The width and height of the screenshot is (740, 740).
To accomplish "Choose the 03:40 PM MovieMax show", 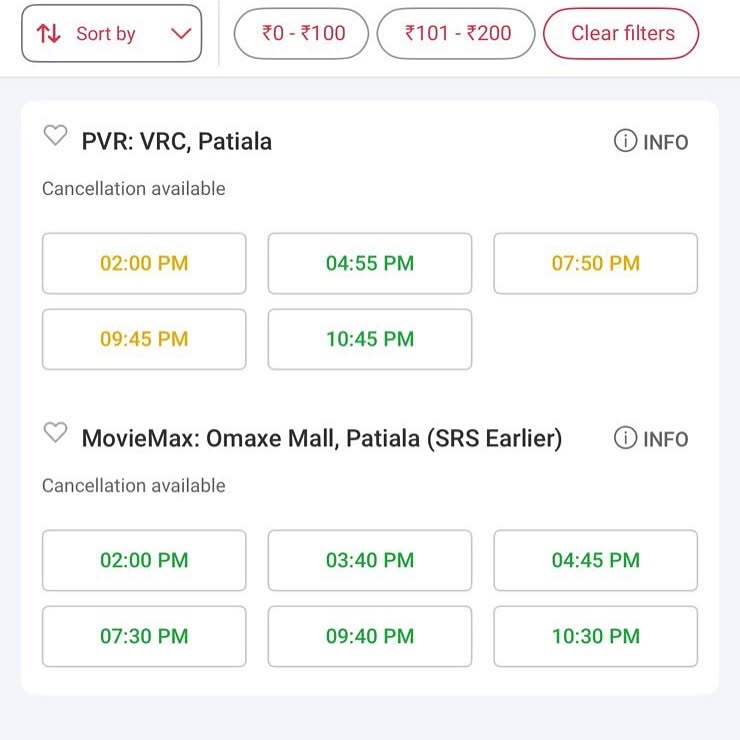I will (x=370, y=561).
